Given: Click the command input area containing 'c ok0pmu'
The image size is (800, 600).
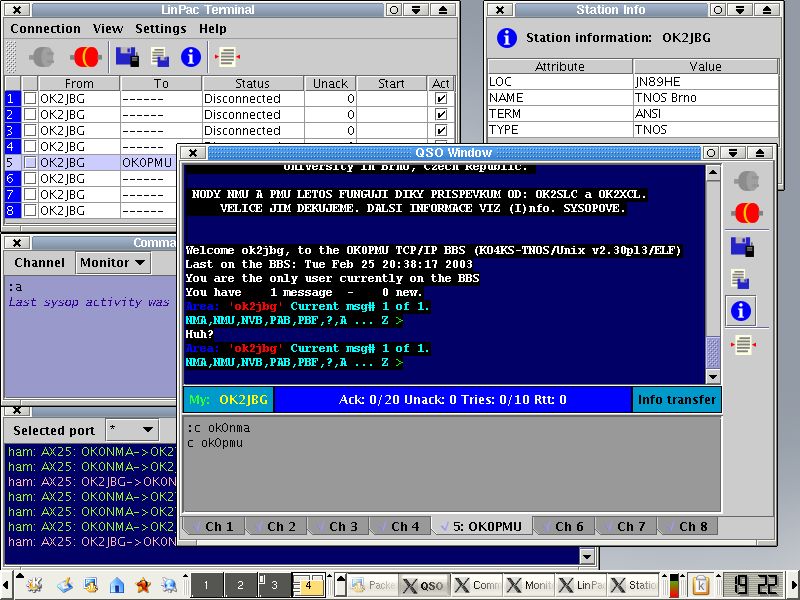Looking at the screenshot, I should click(x=452, y=463).
